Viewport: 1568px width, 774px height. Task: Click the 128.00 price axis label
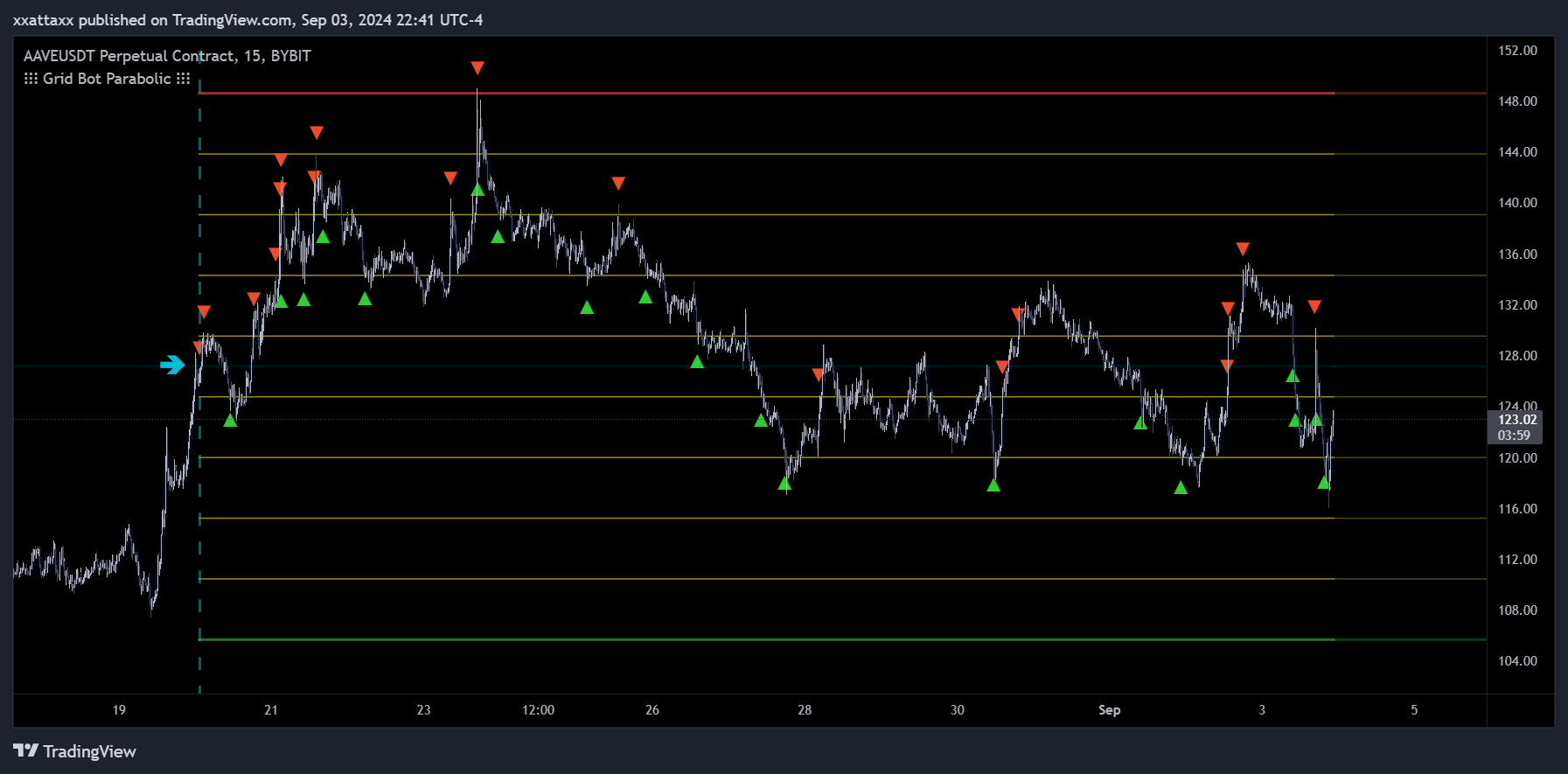pyautogui.click(x=1517, y=356)
